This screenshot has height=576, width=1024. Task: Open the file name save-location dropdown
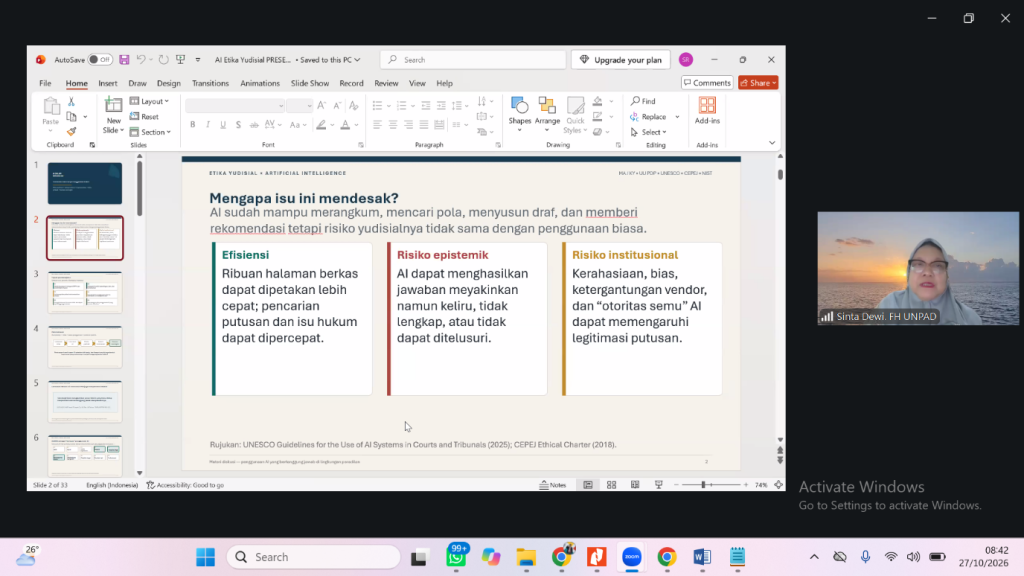(357, 59)
